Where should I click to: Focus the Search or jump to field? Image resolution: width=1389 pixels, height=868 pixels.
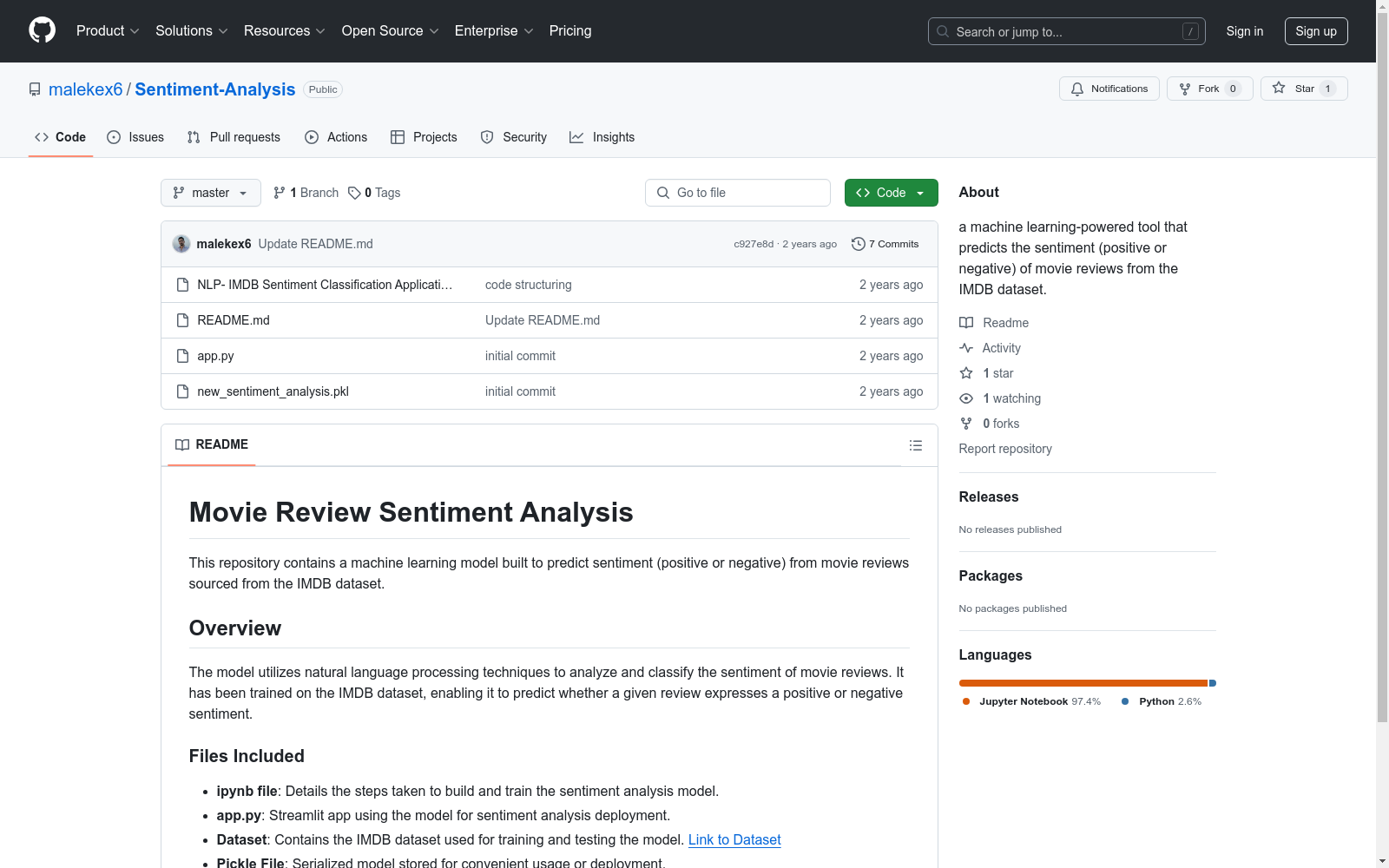(1066, 31)
